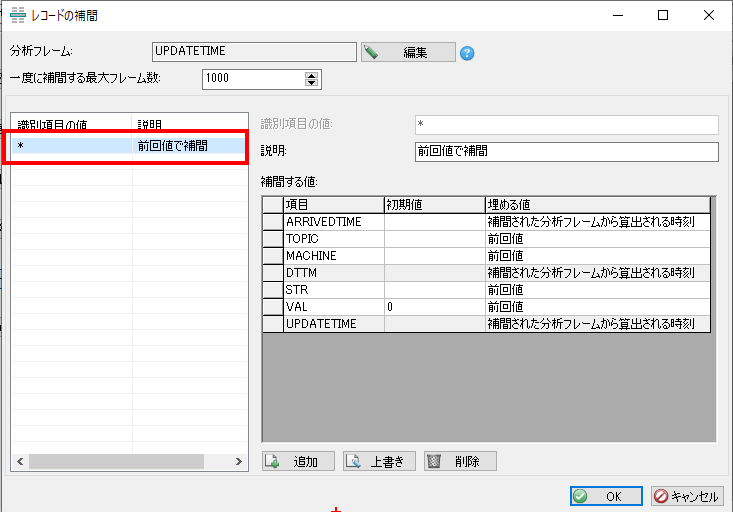
Task: Click the 識別項目の値 input field
Action: (567, 125)
